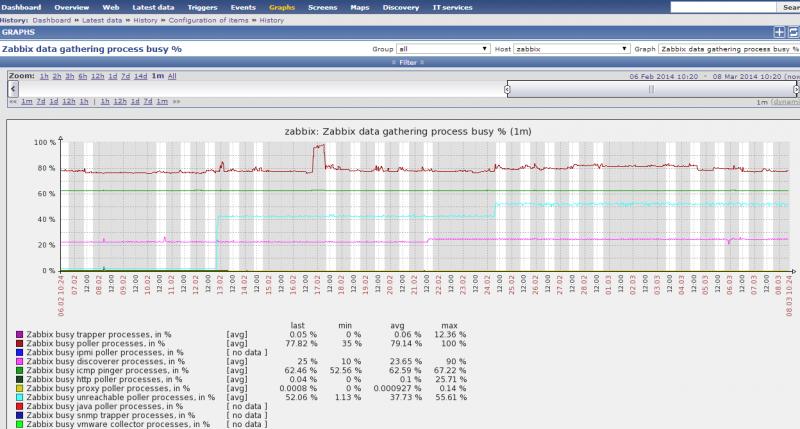Go to Latest data in history breadcrumb
Image resolution: width=800 pixels, height=429 pixels.
pos(109,20)
